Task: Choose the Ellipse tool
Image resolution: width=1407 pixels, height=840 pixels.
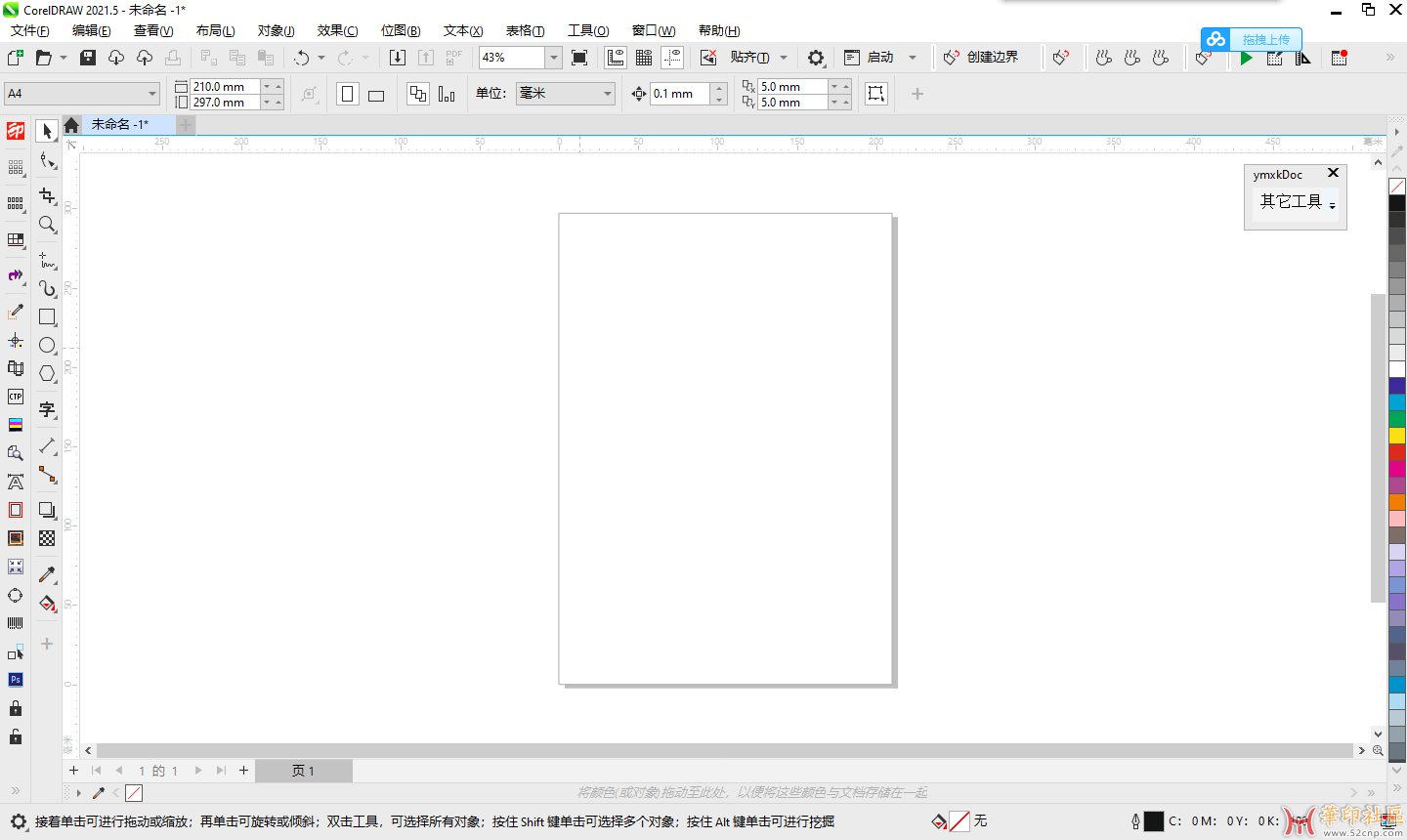Action: (47, 345)
